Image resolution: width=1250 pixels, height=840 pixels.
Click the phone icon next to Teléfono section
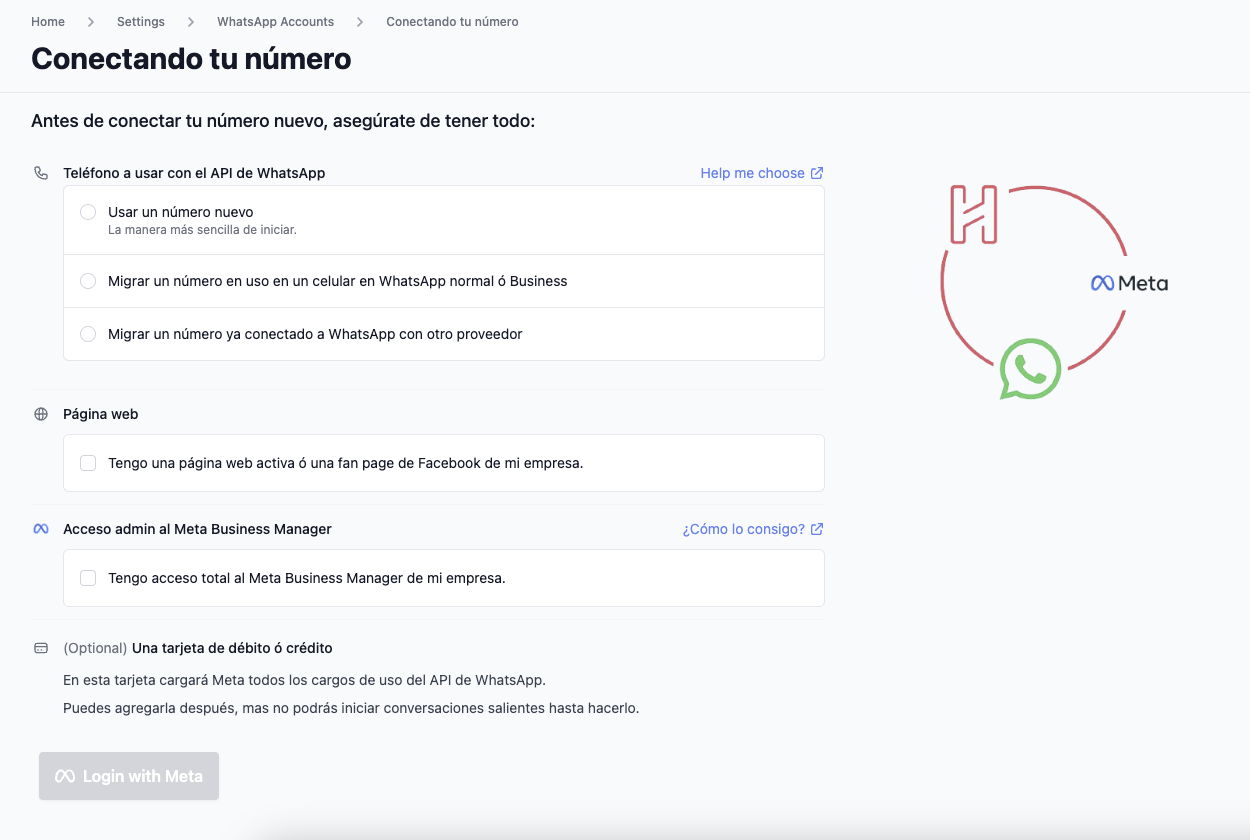point(41,172)
